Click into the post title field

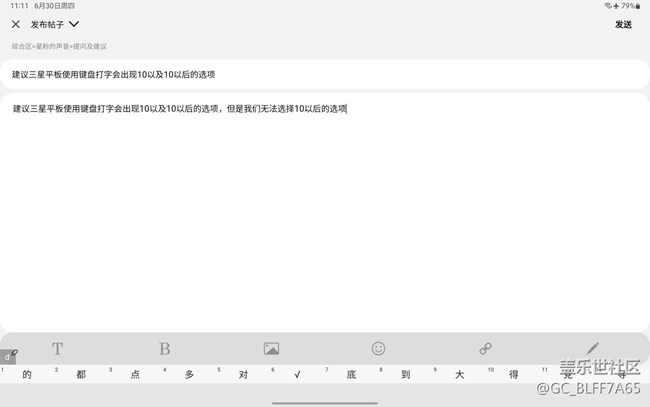(x=325, y=74)
